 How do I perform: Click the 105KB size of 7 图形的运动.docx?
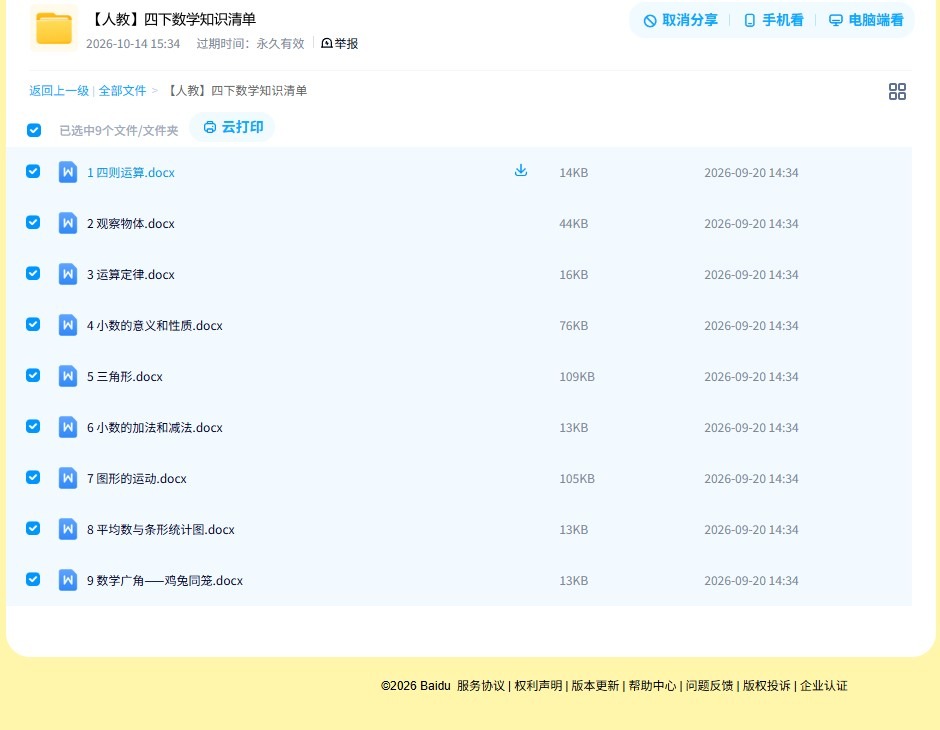[577, 478]
